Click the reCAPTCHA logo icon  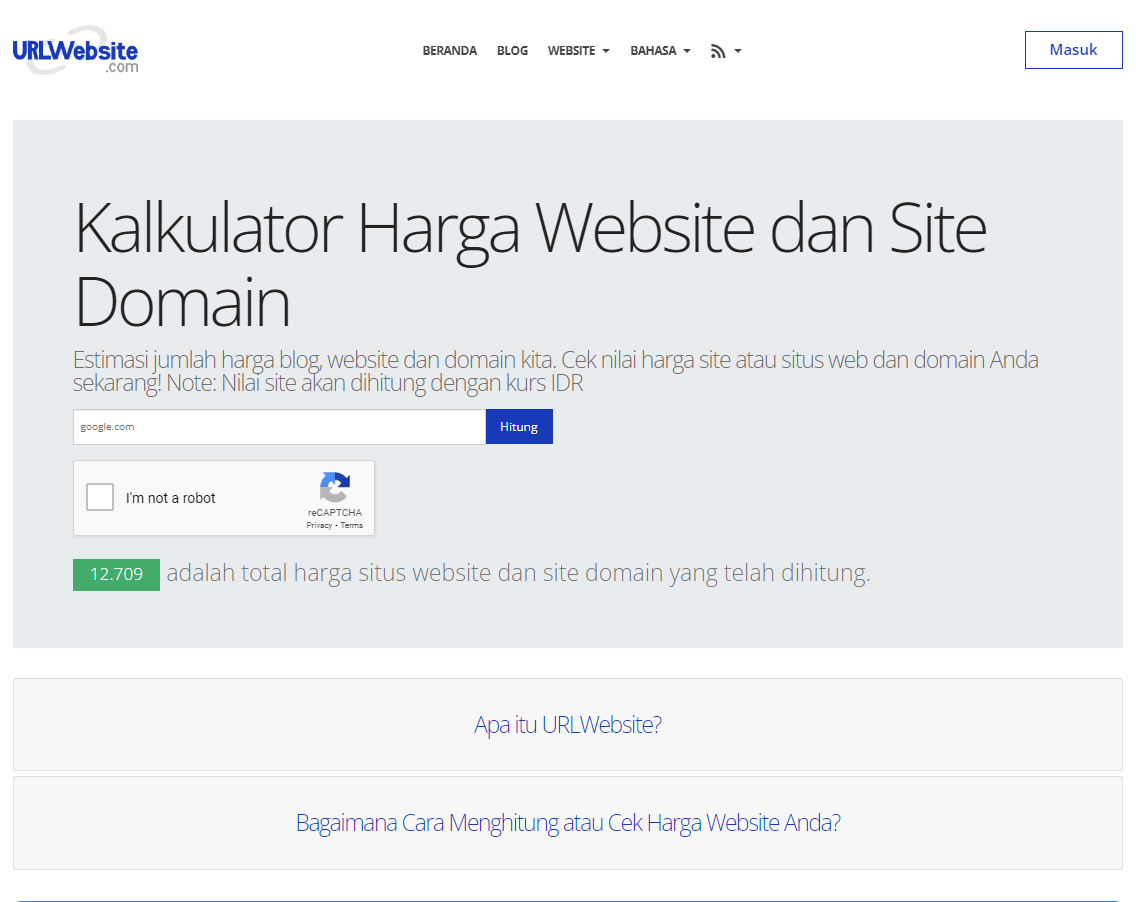[x=335, y=487]
